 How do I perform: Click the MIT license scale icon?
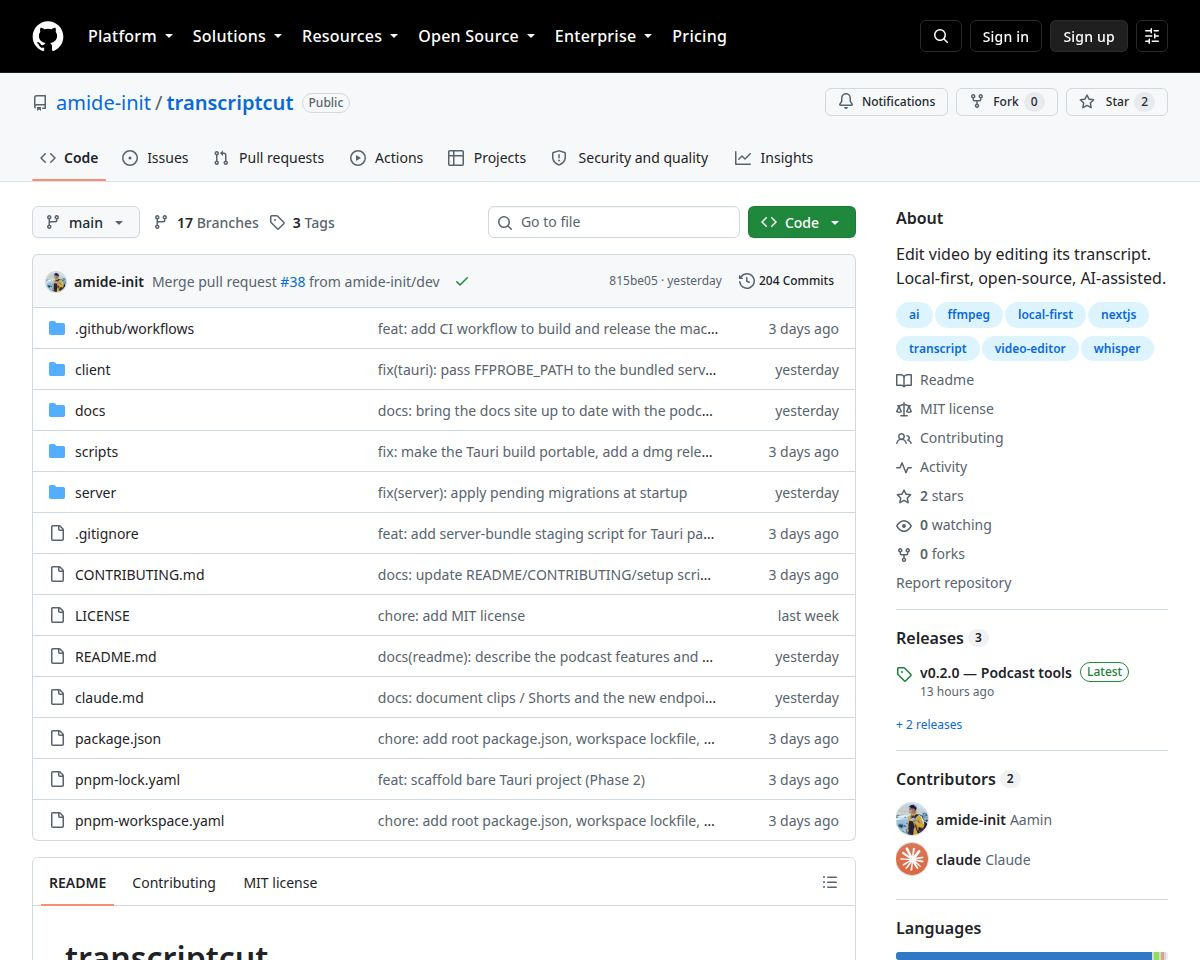click(904, 409)
